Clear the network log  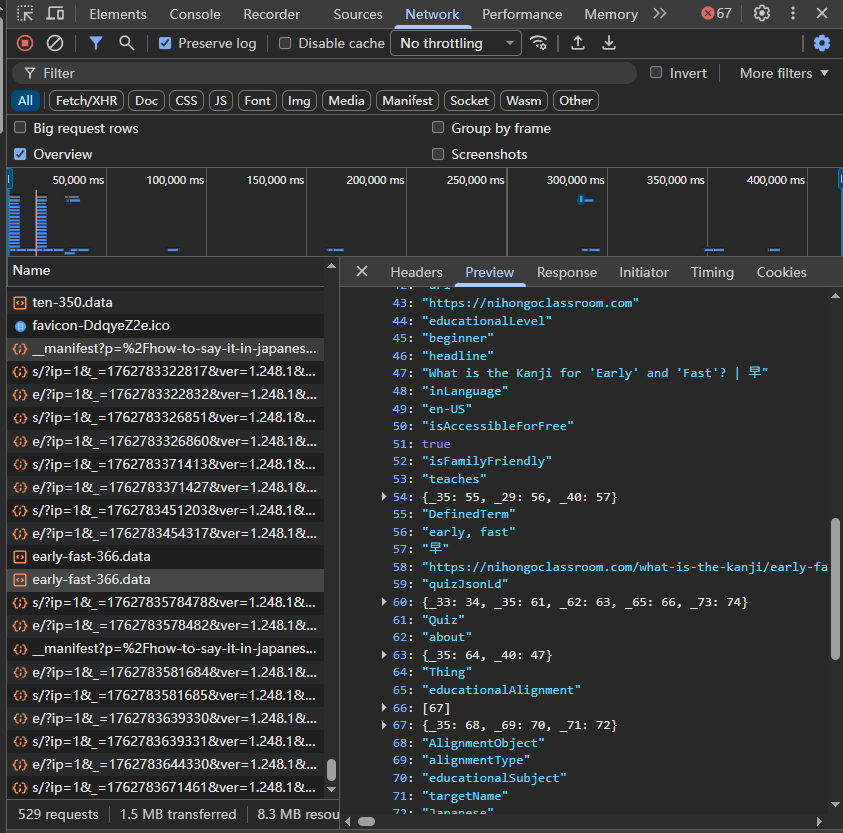point(55,43)
